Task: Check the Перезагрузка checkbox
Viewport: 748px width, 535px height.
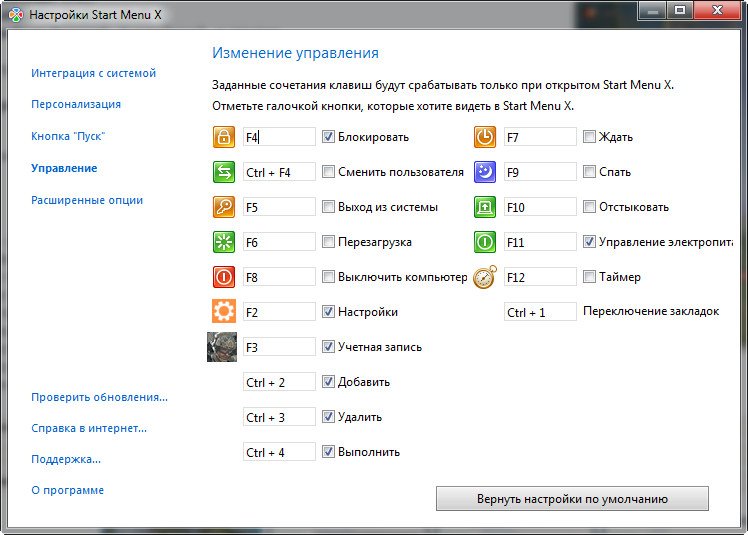Action: tap(328, 242)
